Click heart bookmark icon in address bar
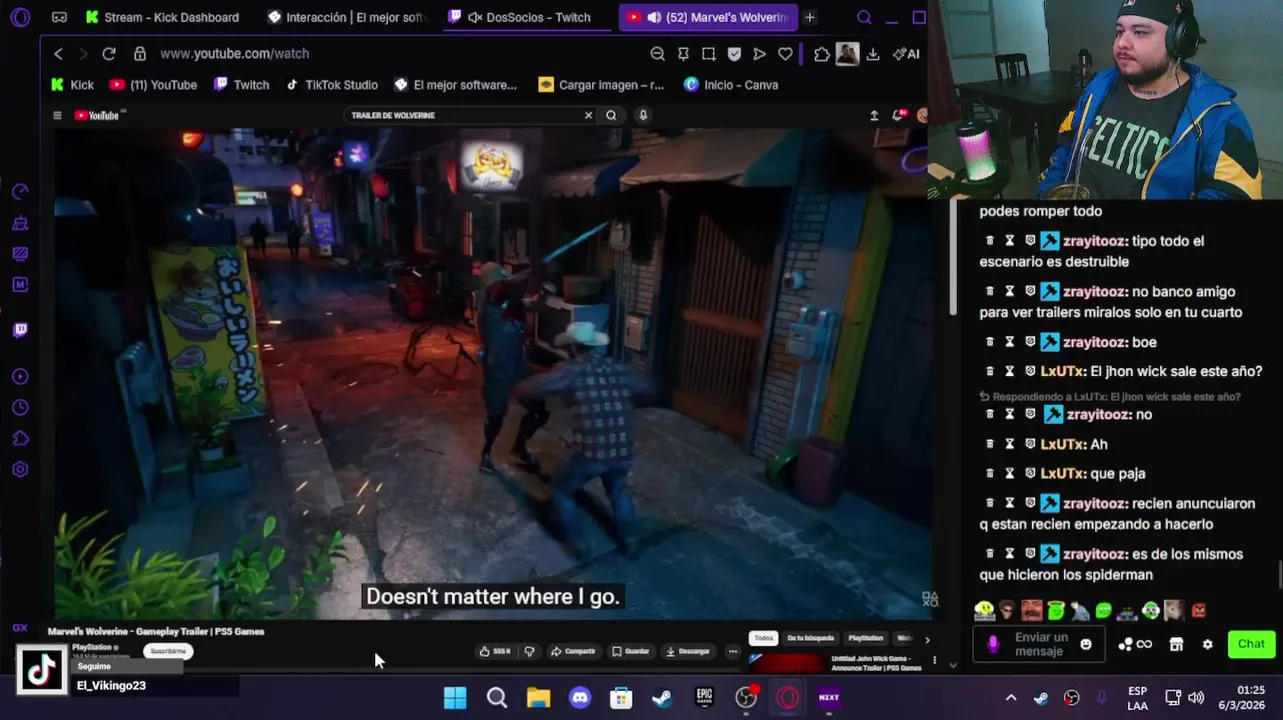 pos(785,54)
